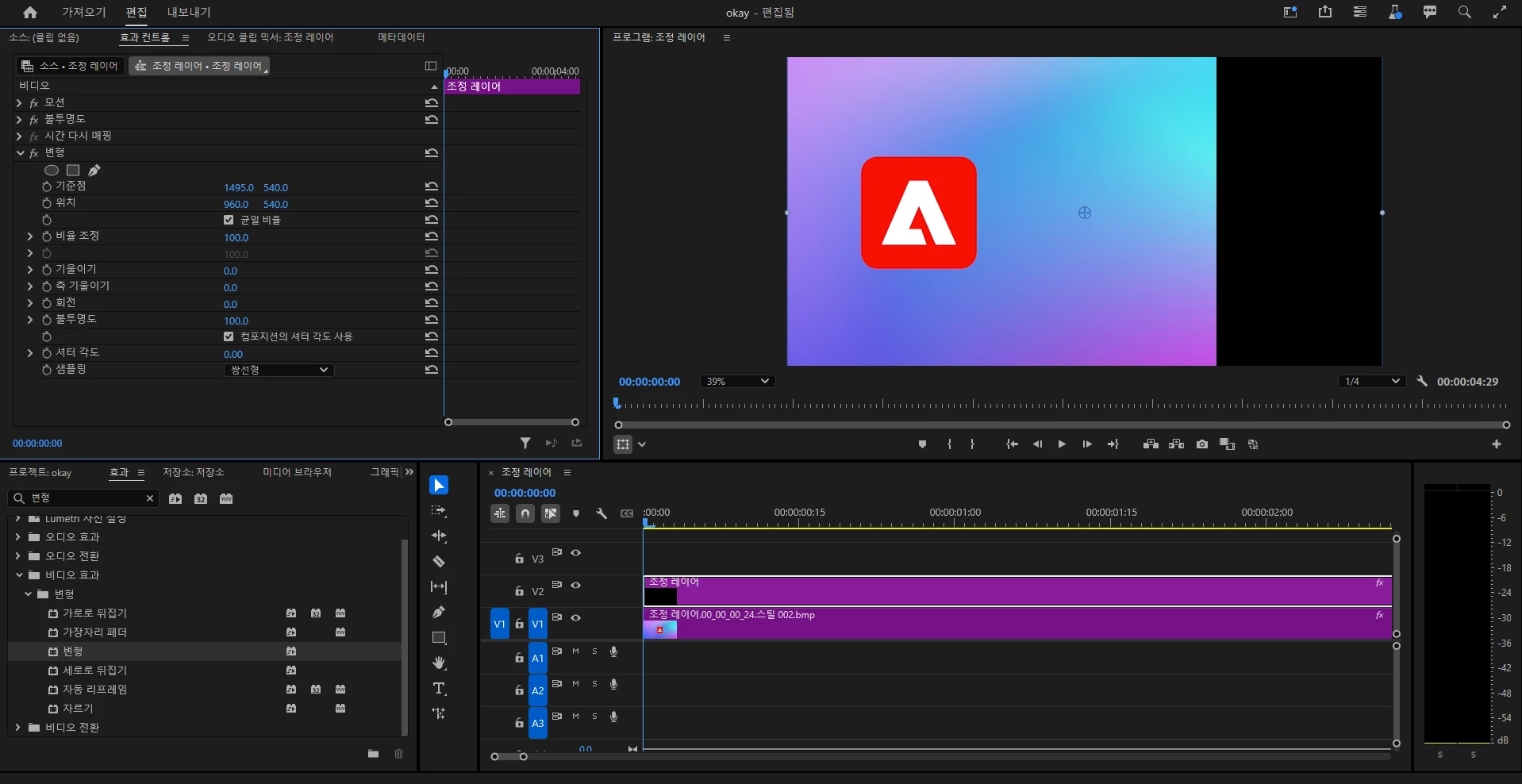Reset the 모션 effect
Screen dimensions: 1522x784
coord(432,103)
